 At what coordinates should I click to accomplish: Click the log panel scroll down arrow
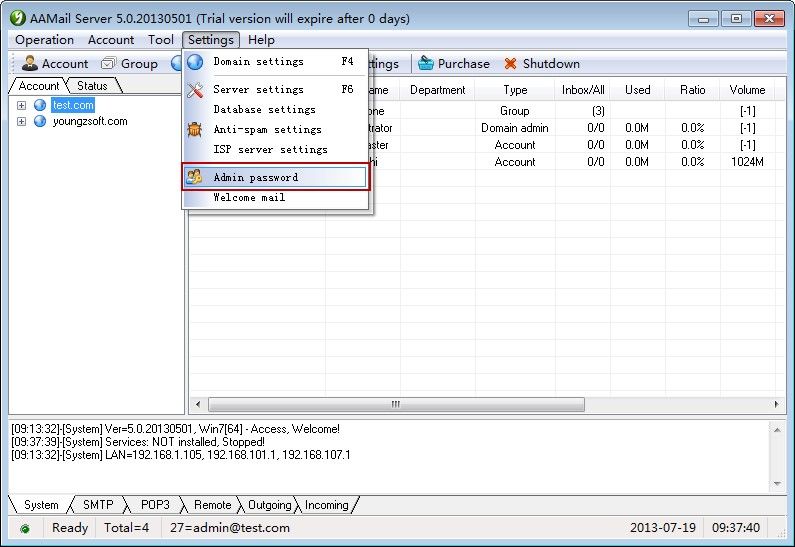point(777,484)
